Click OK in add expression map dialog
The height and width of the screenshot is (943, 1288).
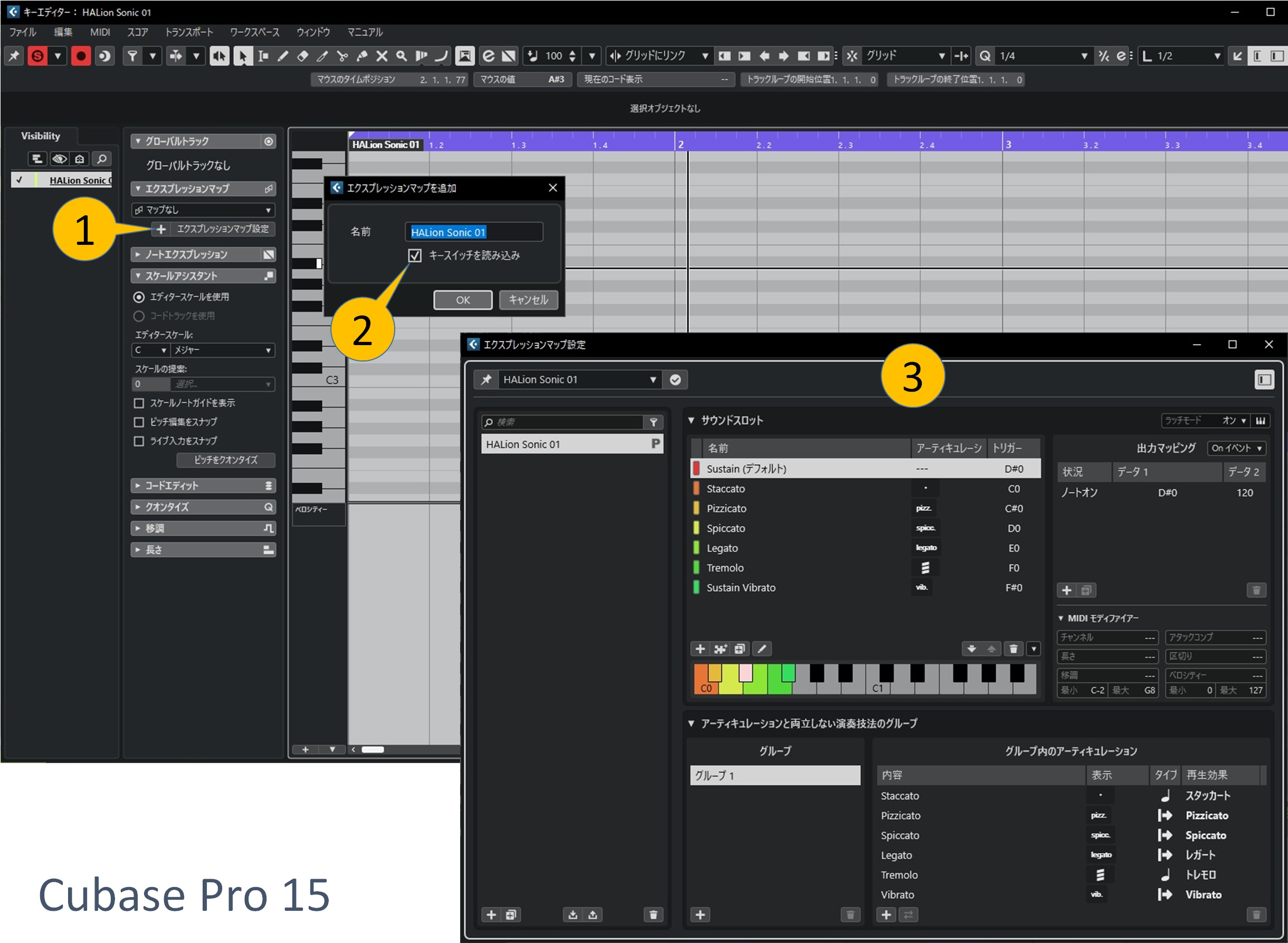(463, 300)
